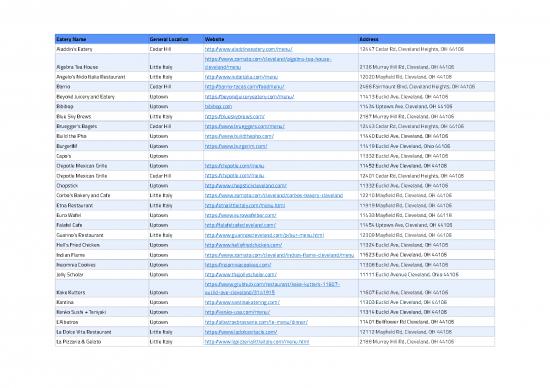Select the 'Indian Flame' name cell

tap(102, 255)
